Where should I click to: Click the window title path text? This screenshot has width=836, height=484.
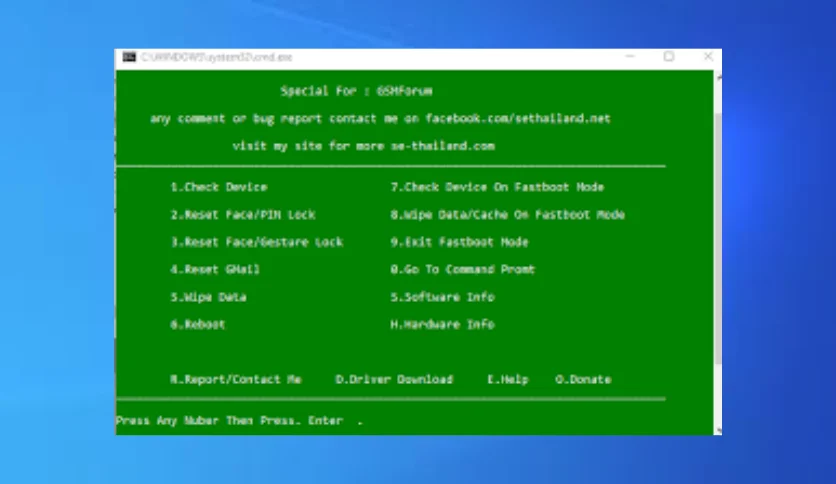point(216,57)
